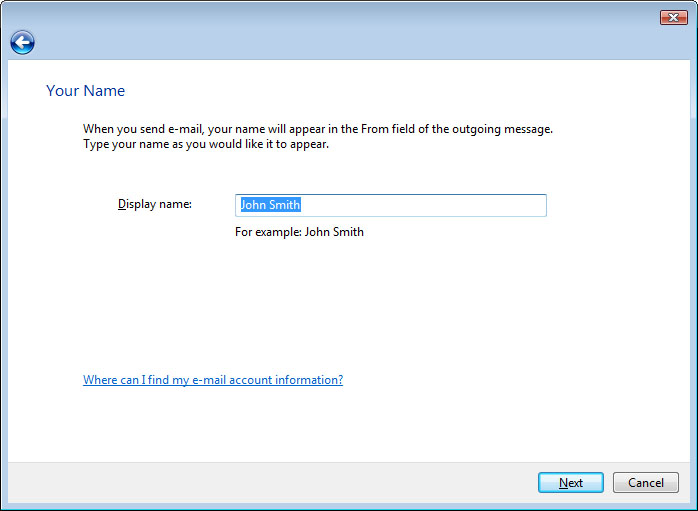Click the highlighted John Smith text
This screenshot has width=698, height=511.
coord(270,205)
